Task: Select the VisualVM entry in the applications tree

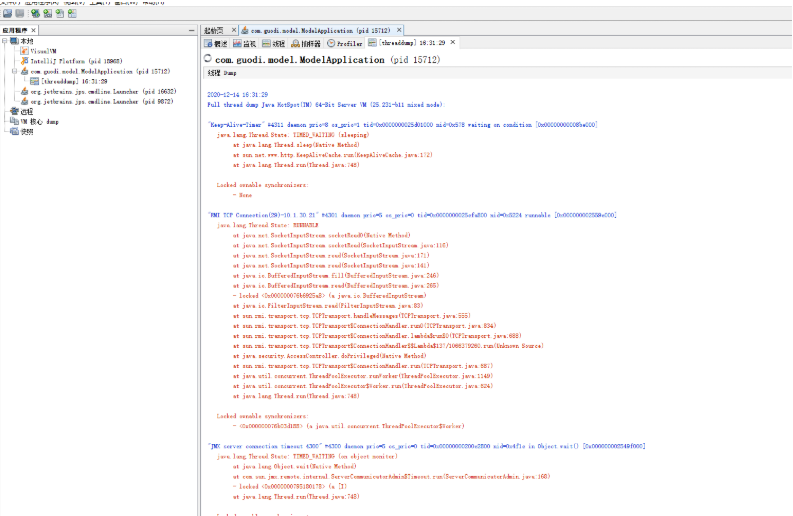Action: pos(43,51)
